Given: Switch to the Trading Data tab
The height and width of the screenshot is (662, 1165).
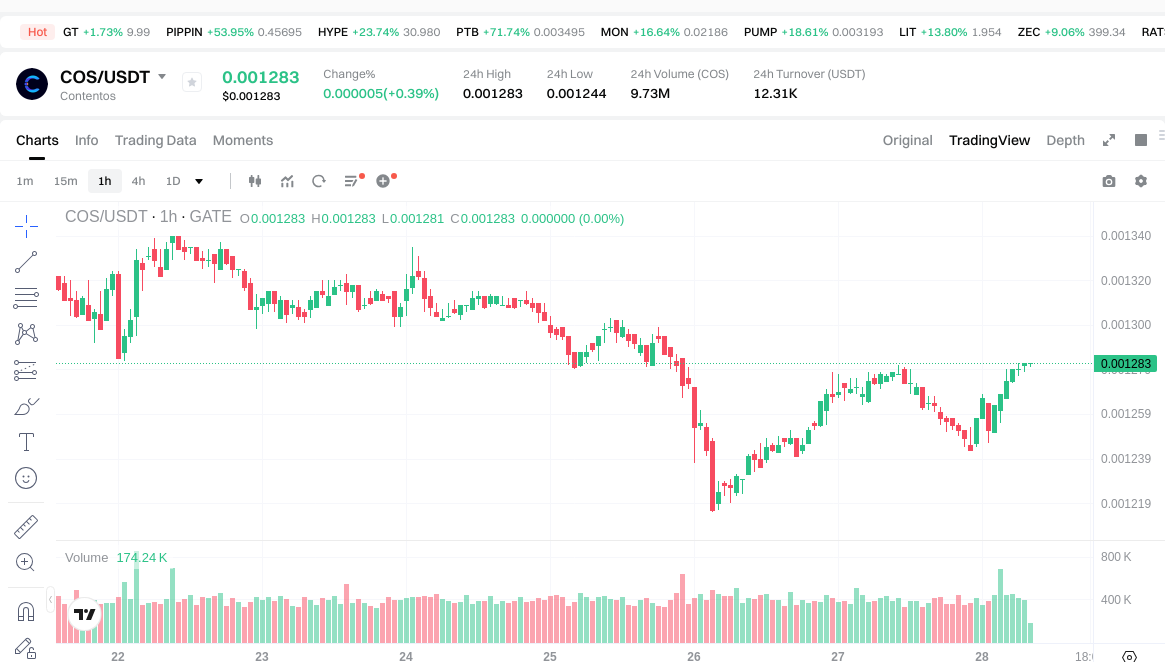Looking at the screenshot, I should 155,140.
